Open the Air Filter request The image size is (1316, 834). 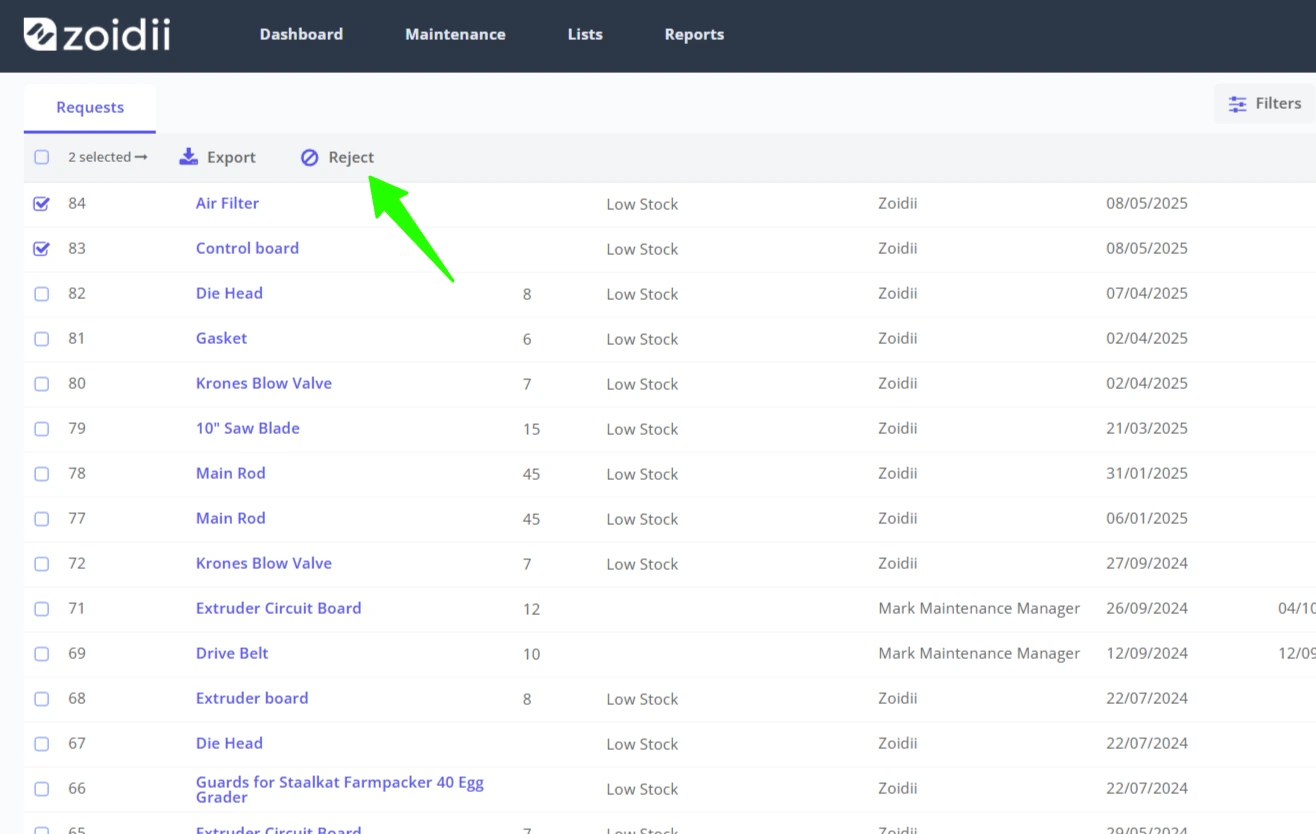[227, 203]
